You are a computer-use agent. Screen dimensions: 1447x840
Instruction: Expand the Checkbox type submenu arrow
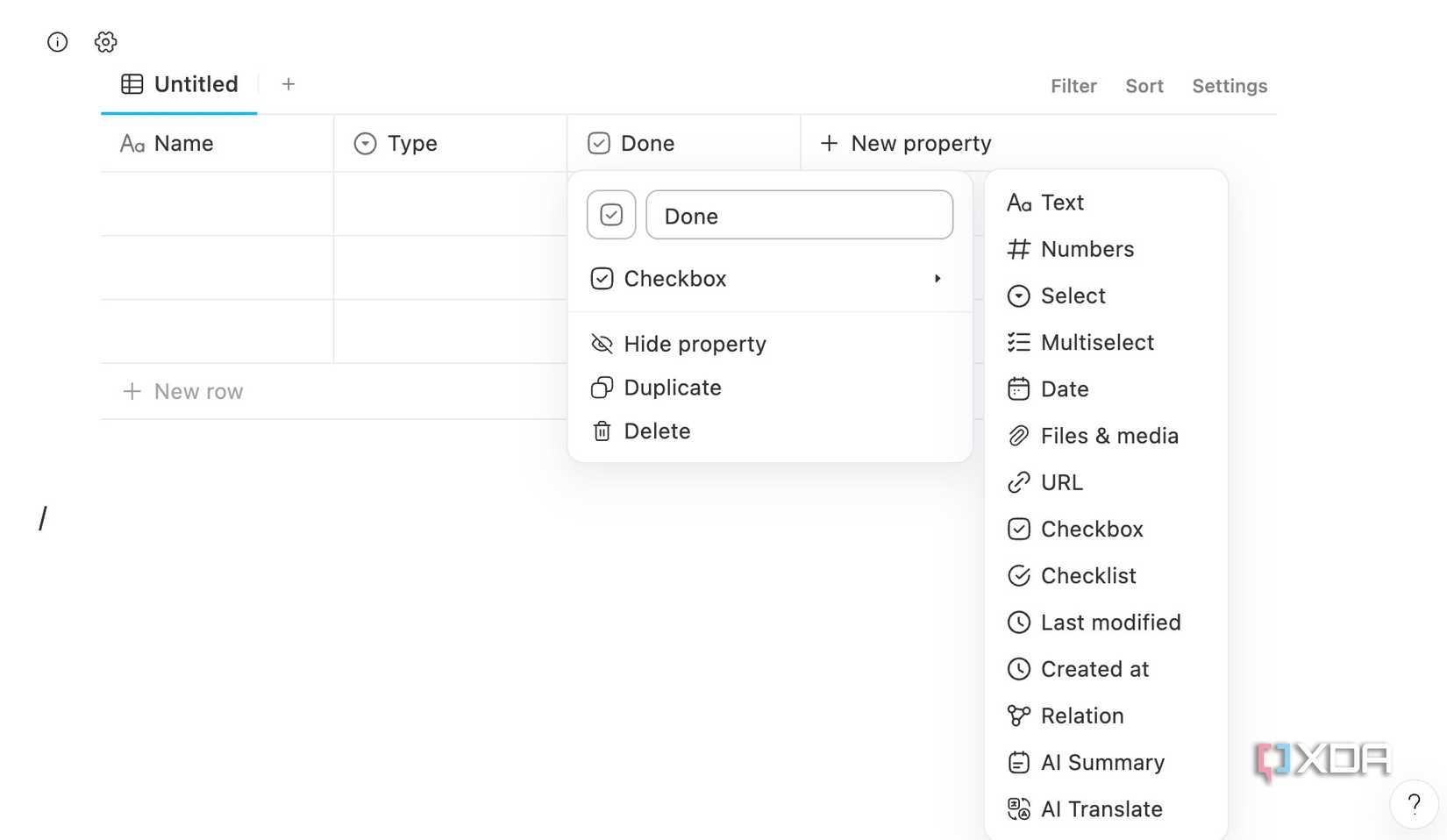pyautogui.click(x=937, y=279)
